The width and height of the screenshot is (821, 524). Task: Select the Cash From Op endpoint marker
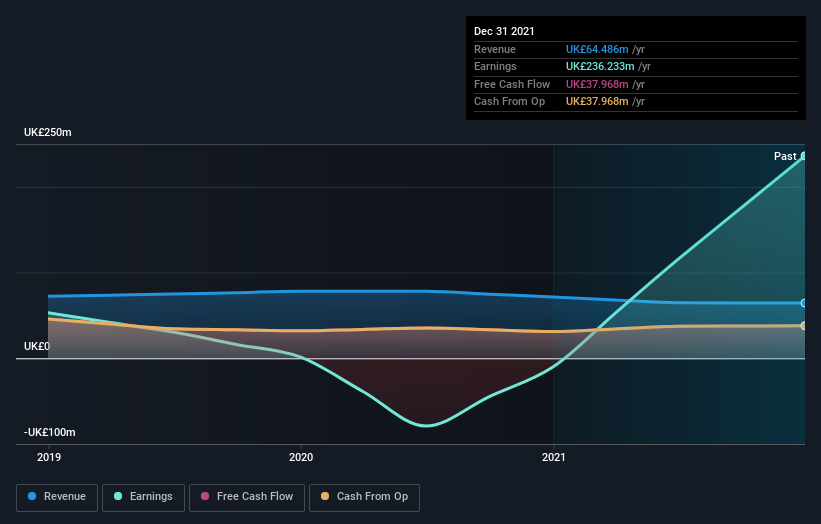[x=804, y=326]
